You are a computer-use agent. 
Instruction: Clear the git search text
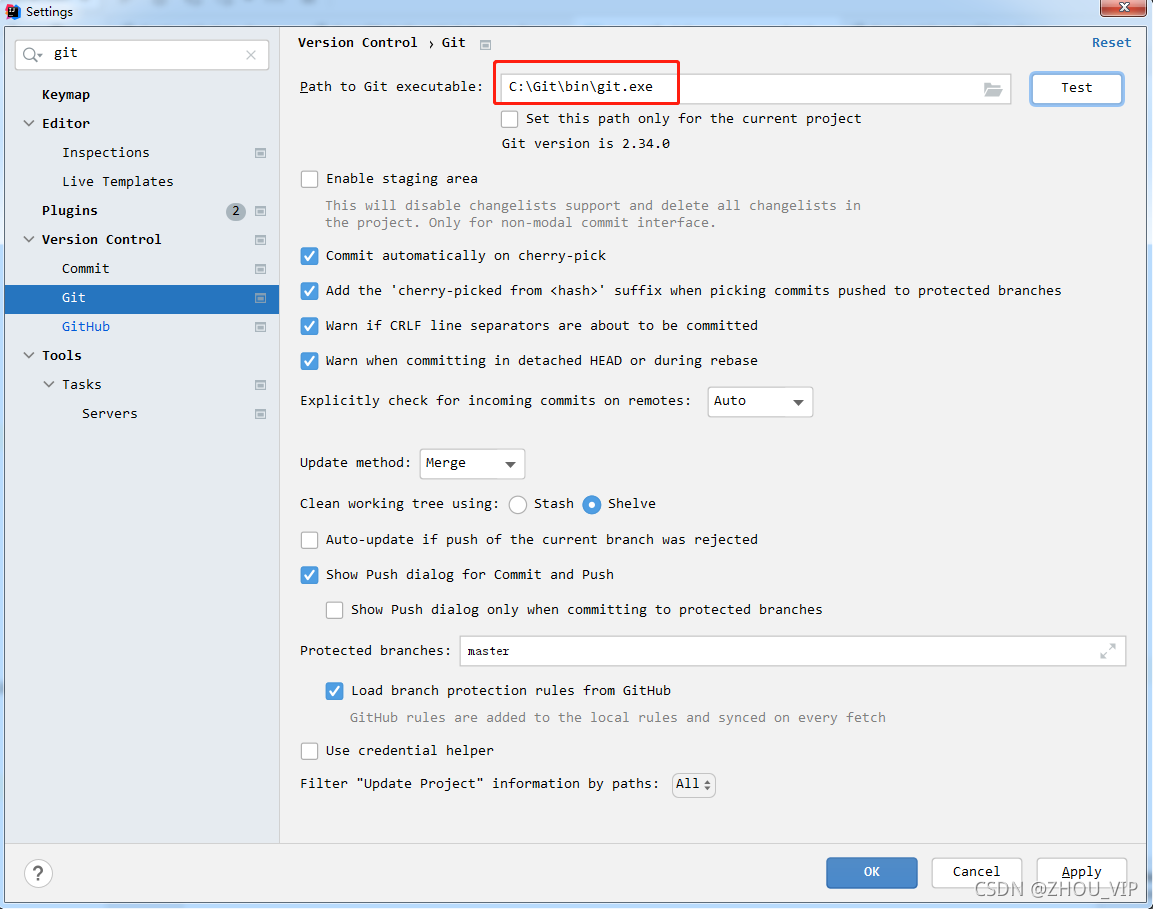(251, 54)
